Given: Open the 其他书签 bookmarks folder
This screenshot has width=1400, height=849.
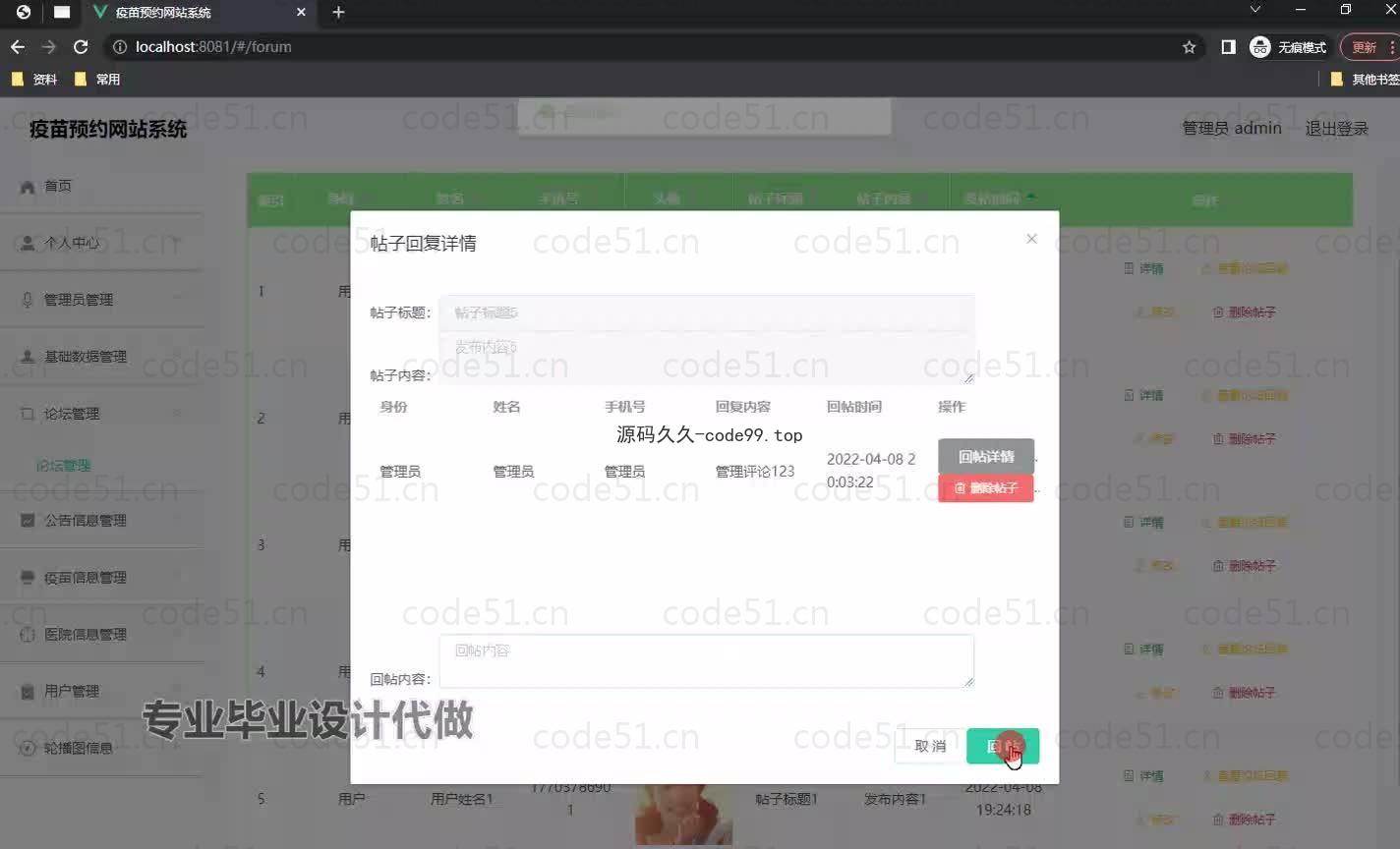Looking at the screenshot, I should [x=1365, y=80].
